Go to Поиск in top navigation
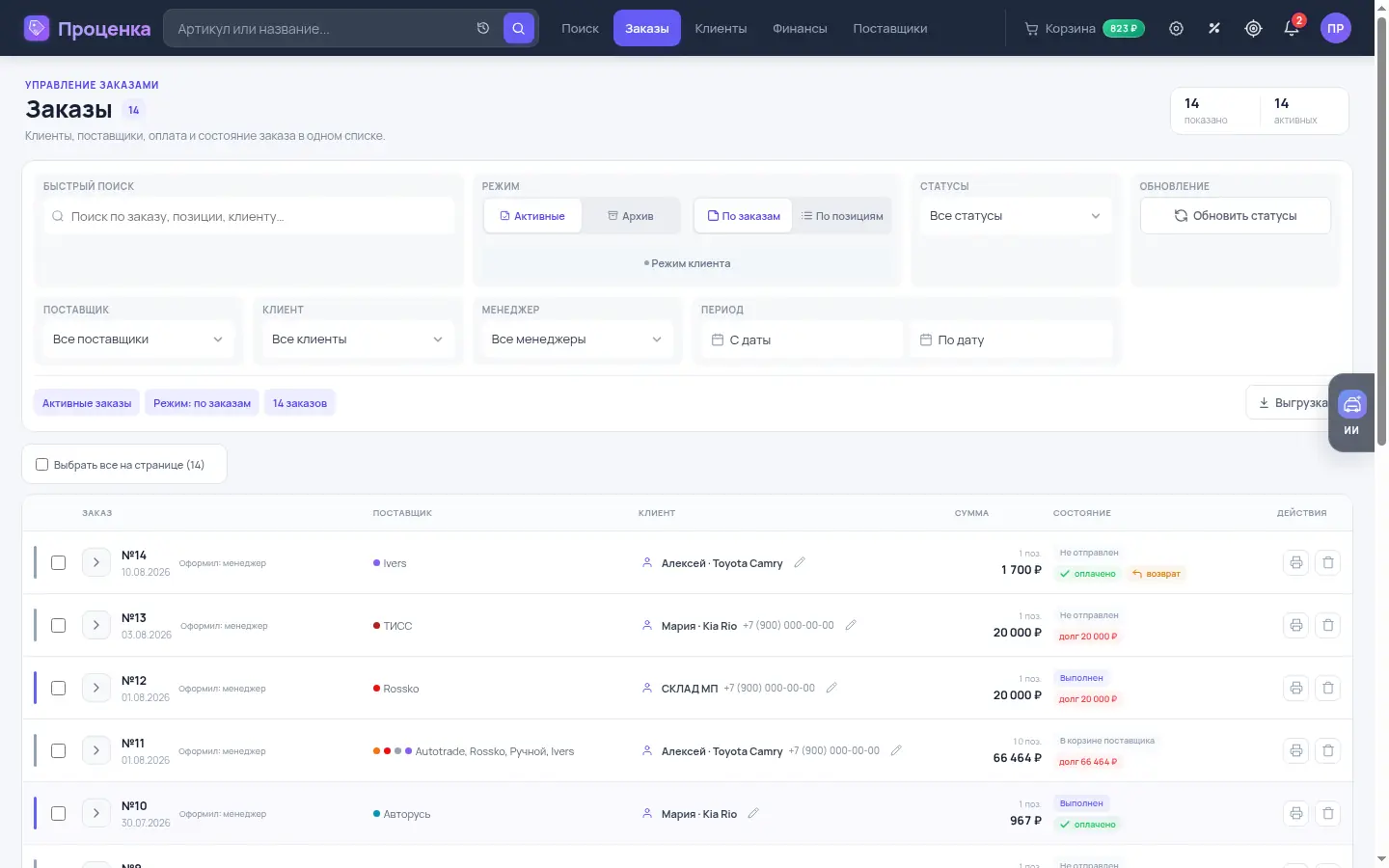This screenshot has height=868, width=1389. (580, 28)
